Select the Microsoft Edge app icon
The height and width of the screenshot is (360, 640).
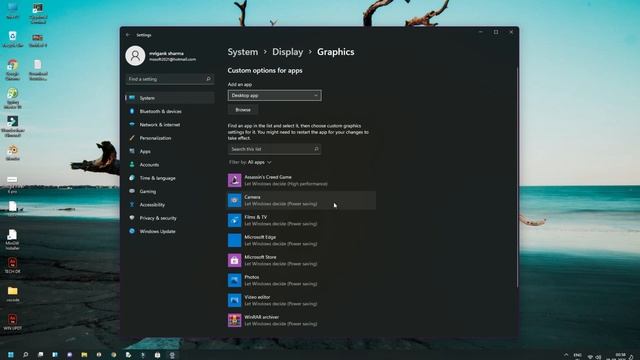point(234,240)
